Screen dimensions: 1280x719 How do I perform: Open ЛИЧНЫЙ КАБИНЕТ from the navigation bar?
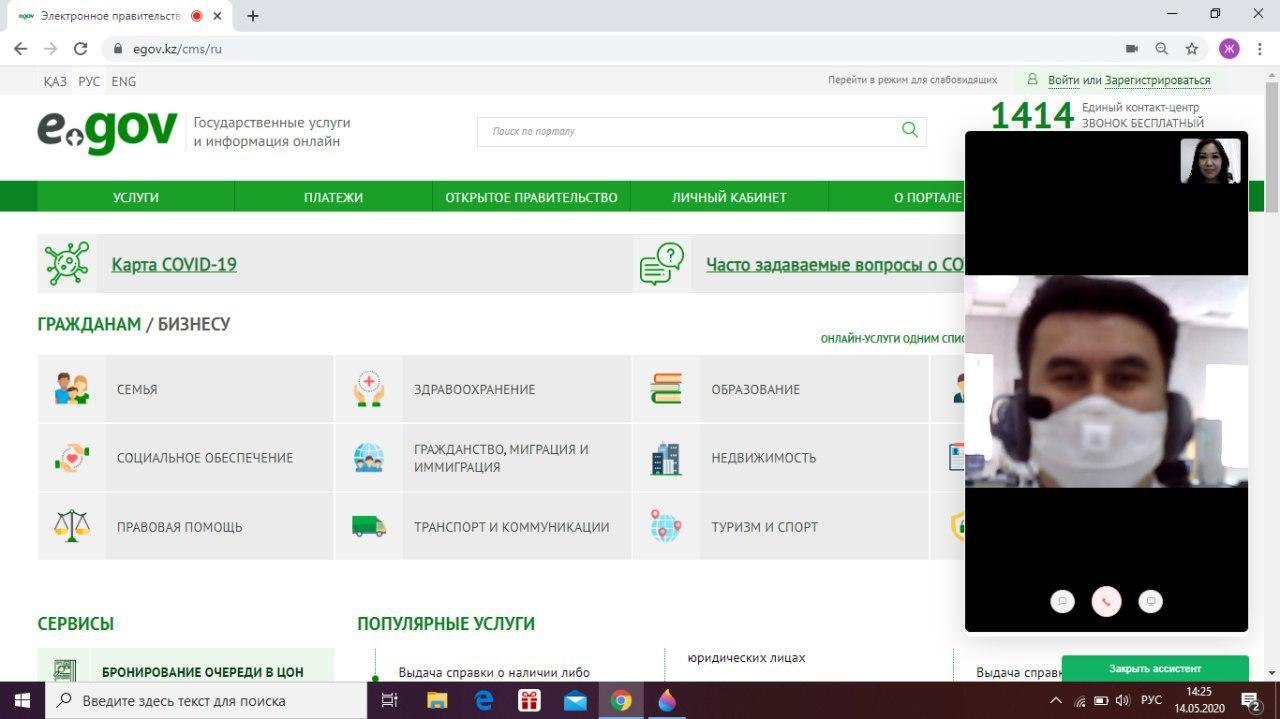[x=728, y=197]
